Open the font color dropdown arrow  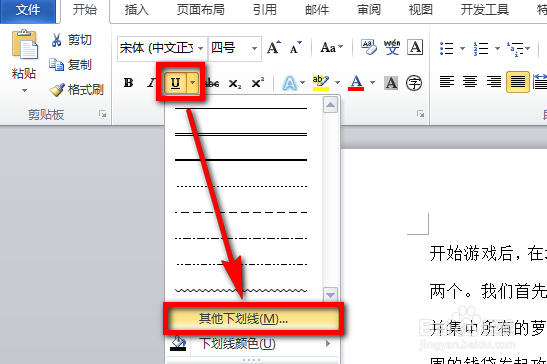(x=372, y=83)
